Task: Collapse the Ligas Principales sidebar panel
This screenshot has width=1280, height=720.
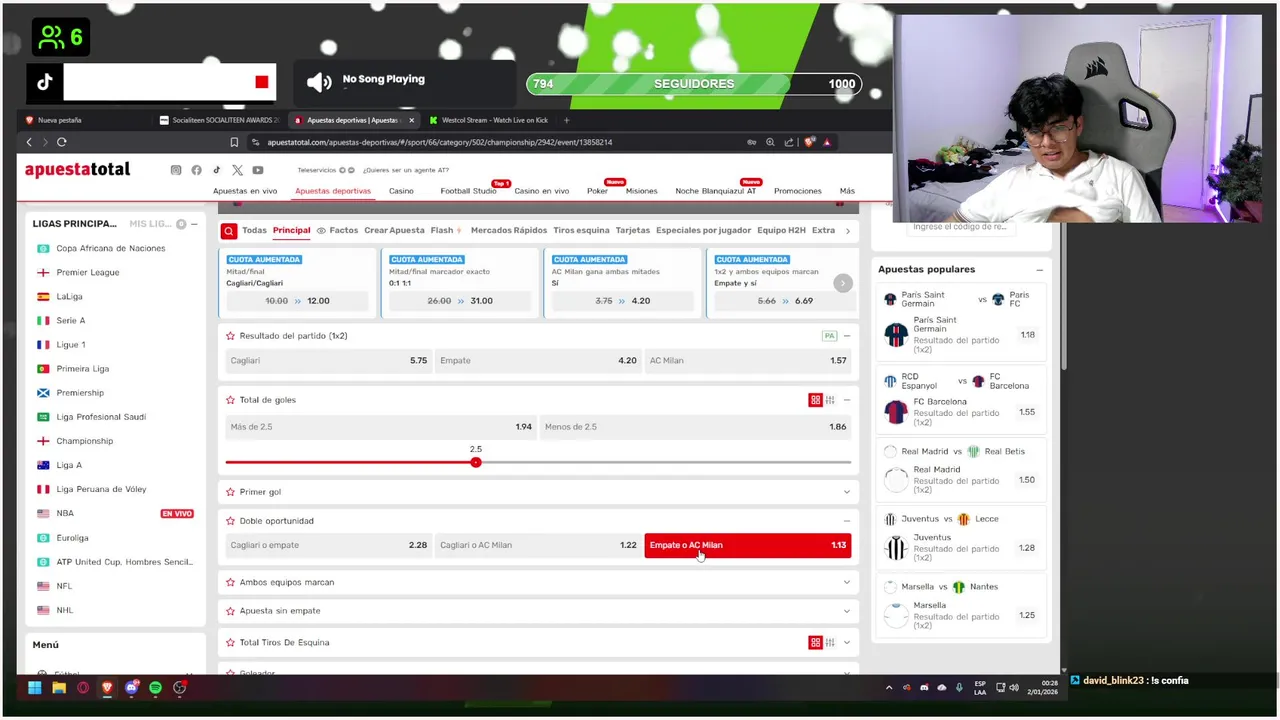Action: point(194,224)
